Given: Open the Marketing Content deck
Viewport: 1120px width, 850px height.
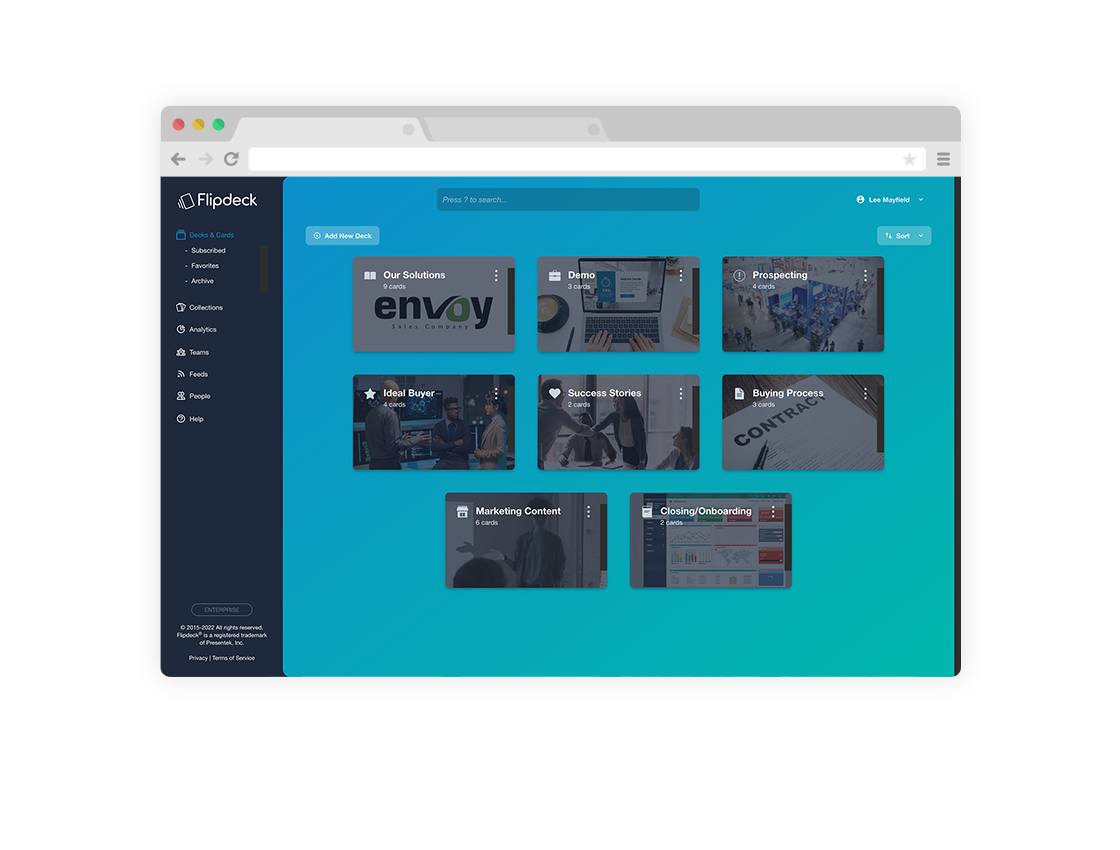Looking at the screenshot, I should [526, 541].
